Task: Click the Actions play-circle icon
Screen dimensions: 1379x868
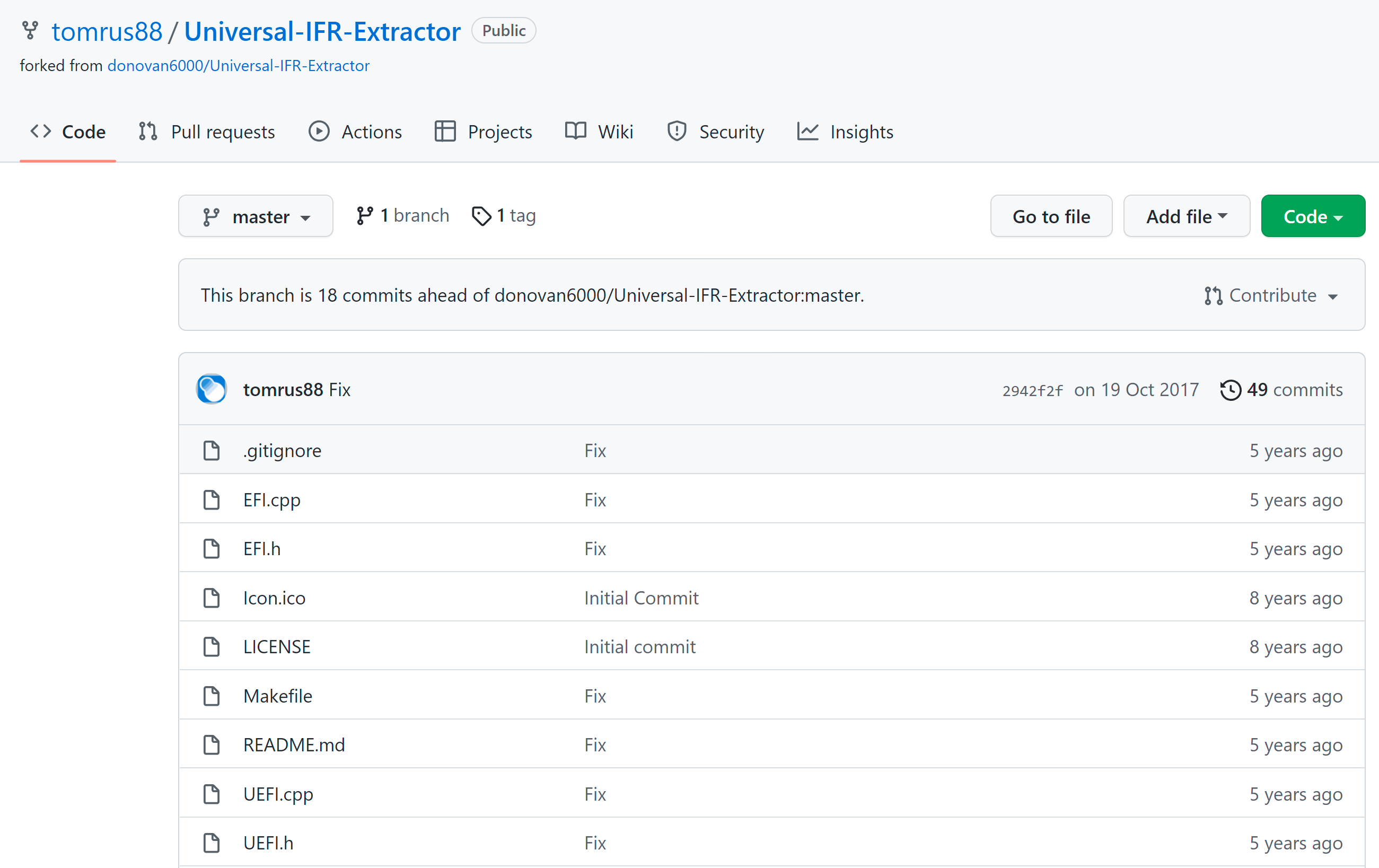Action: click(x=319, y=131)
